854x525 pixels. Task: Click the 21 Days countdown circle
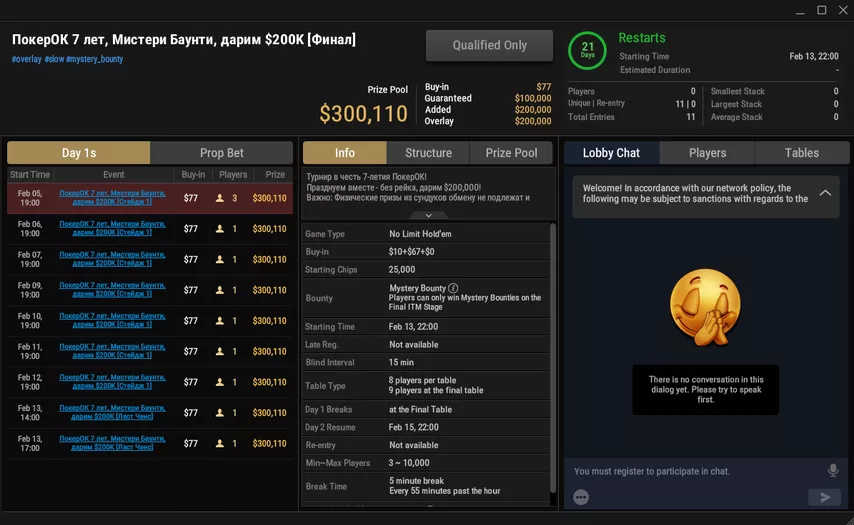tap(587, 49)
